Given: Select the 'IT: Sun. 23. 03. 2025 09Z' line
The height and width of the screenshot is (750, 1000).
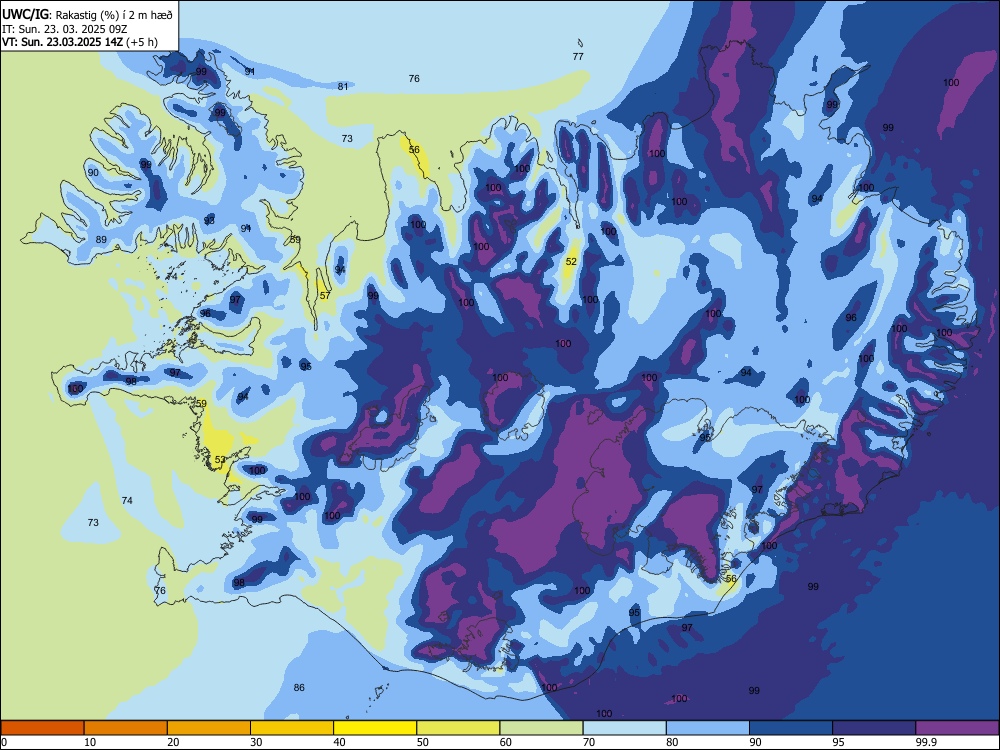Looking at the screenshot, I should coord(64,29).
